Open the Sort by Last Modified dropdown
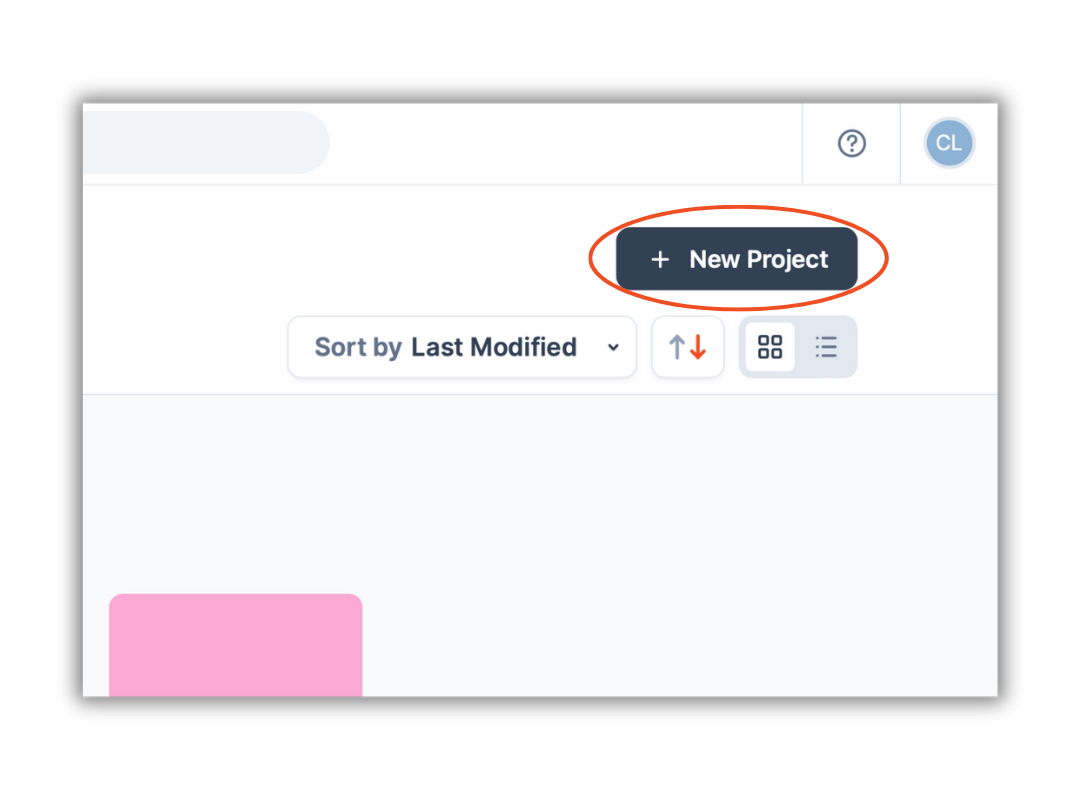This screenshot has height=800, width=1080. tap(462, 347)
